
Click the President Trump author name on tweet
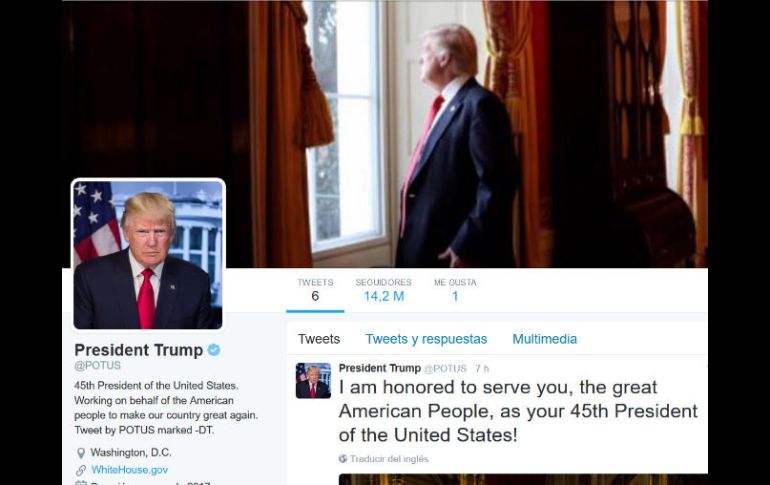380,368
